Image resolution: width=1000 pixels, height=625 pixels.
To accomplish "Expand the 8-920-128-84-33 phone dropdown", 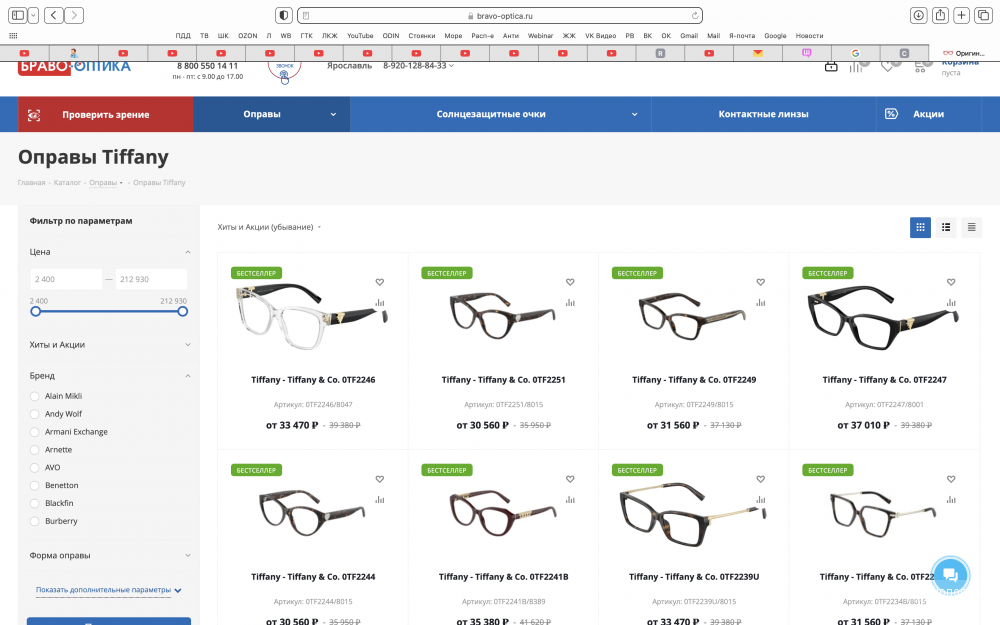I will [452, 66].
